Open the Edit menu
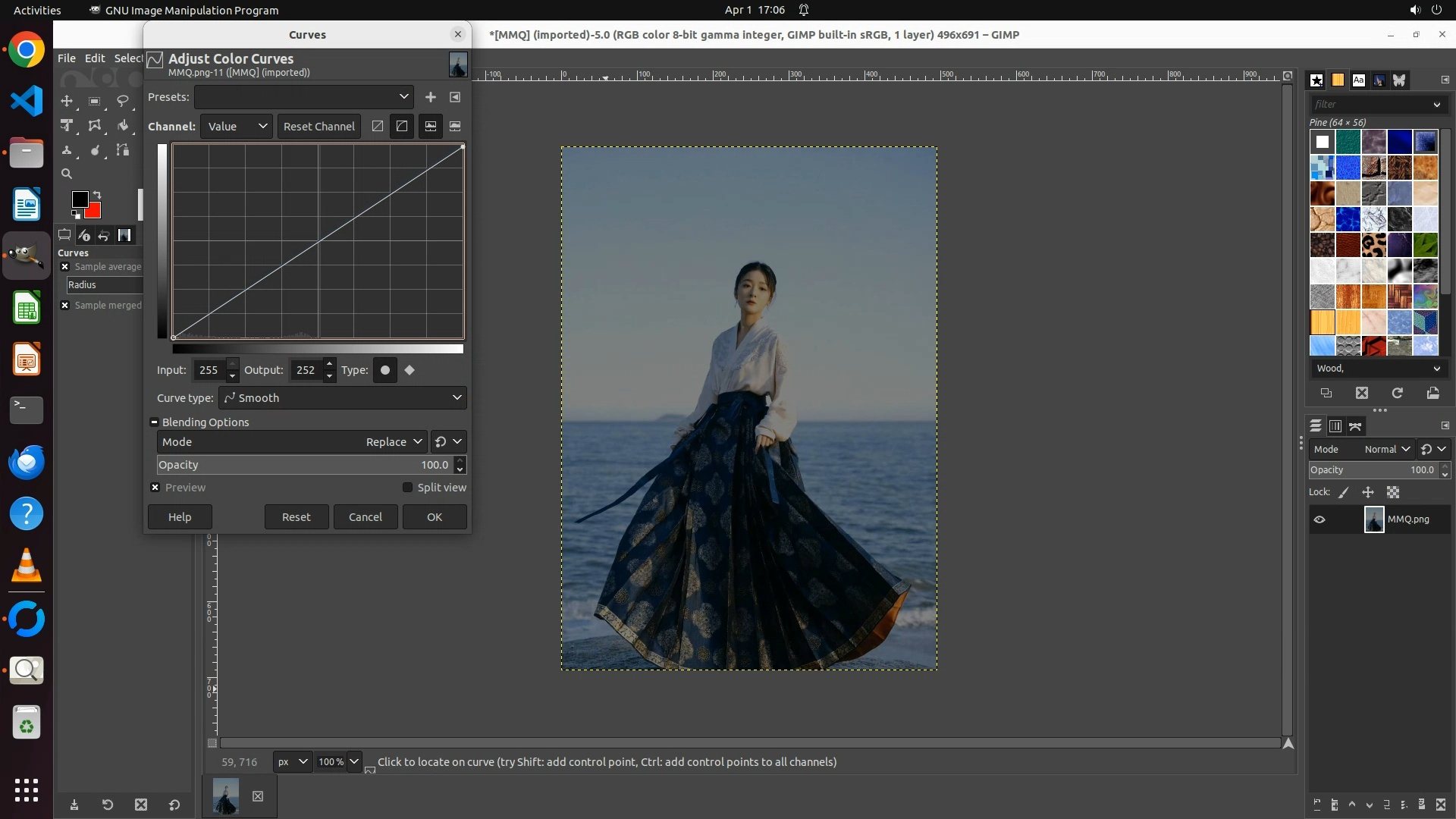The width and height of the screenshot is (1456, 819). (x=95, y=58)
